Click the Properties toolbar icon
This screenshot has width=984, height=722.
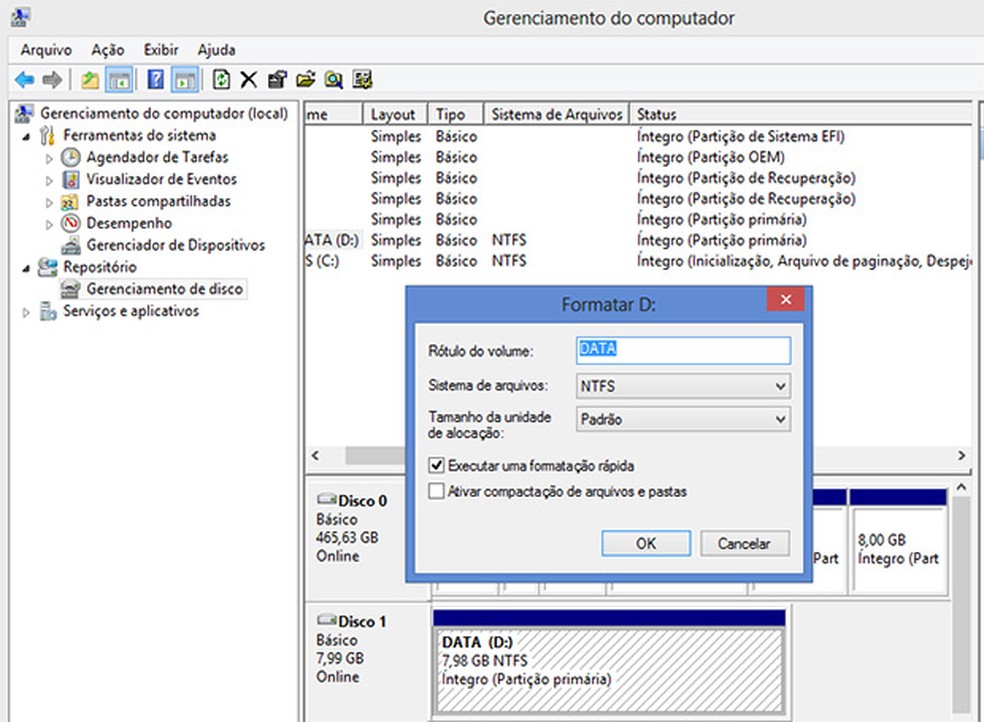click(277, 80)
